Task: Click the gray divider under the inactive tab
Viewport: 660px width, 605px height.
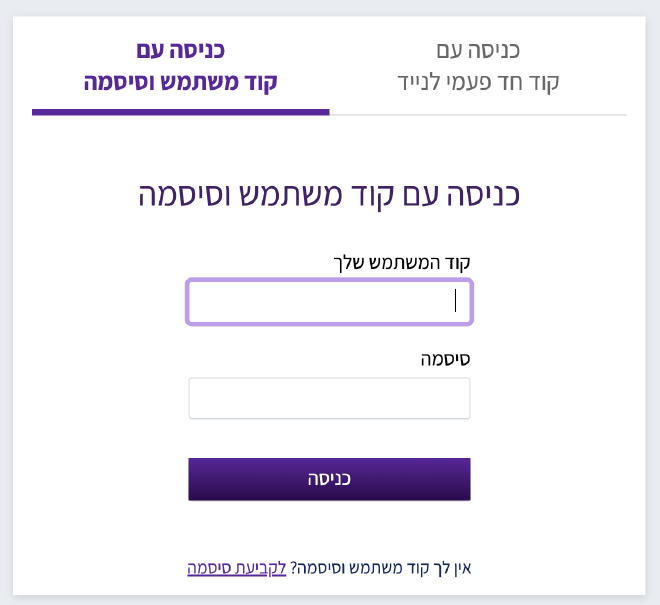Action: (478, 115)
